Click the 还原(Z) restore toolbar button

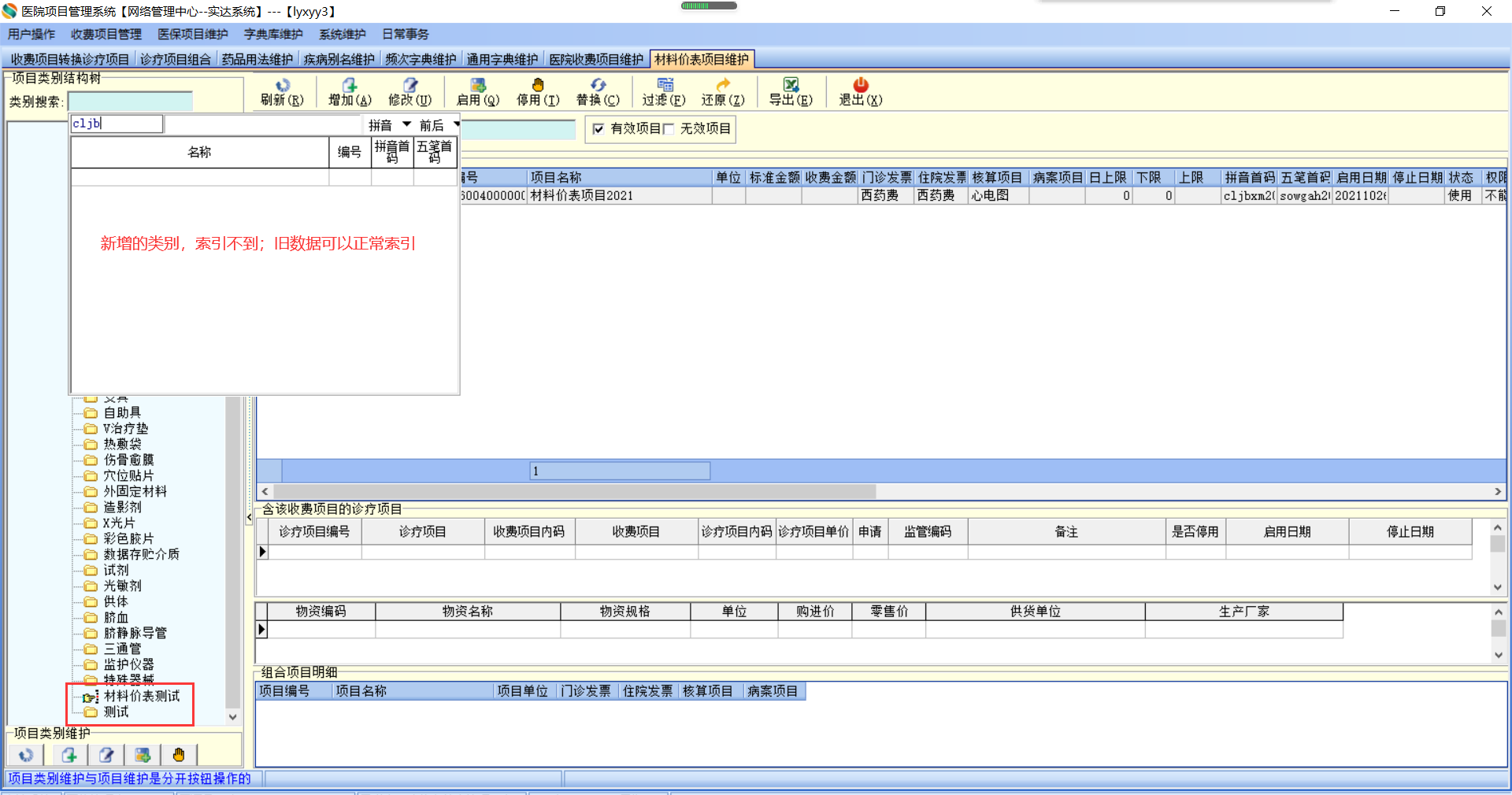point(723,91)
